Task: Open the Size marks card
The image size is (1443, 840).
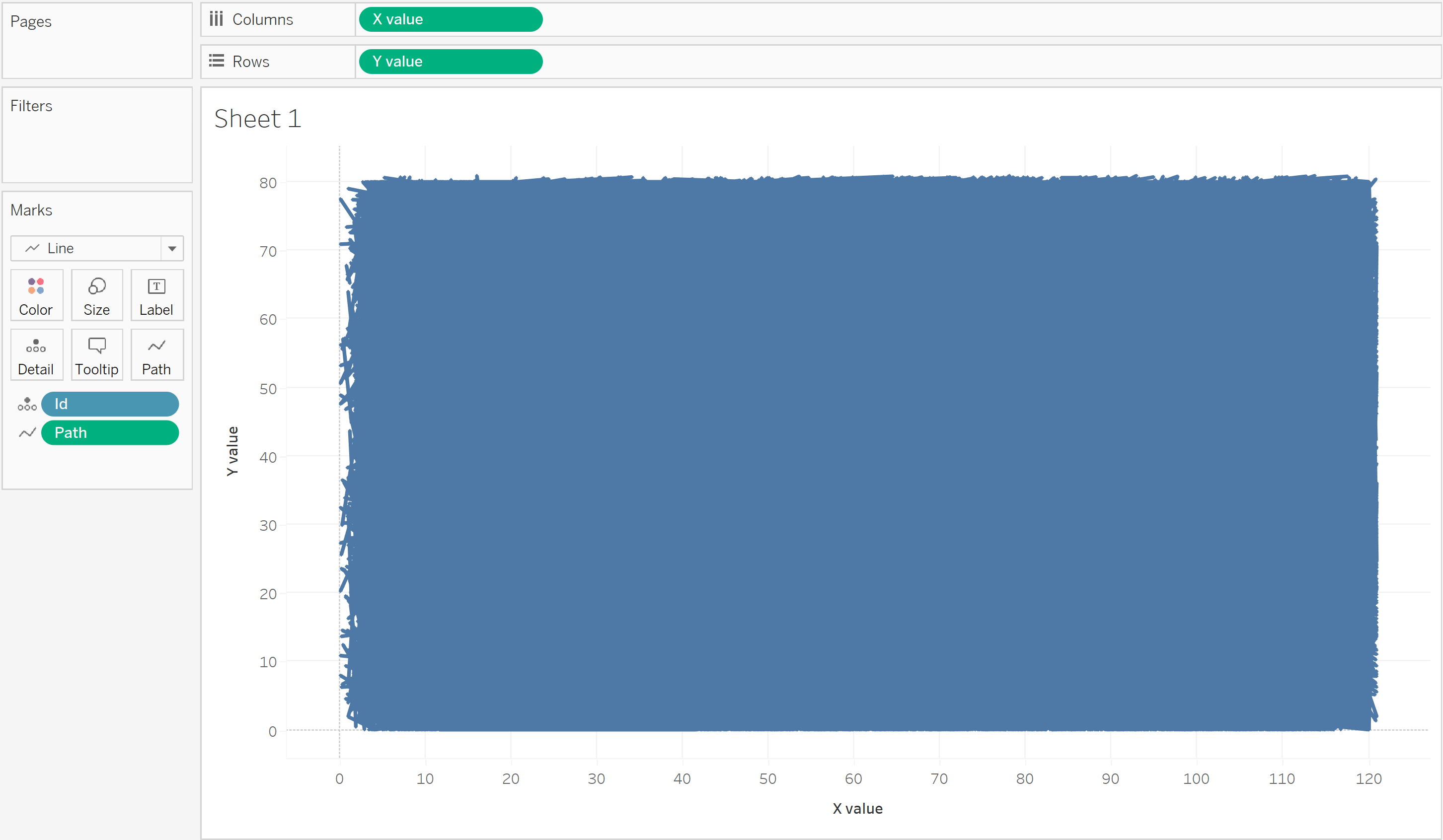Action: click(97, 295)
